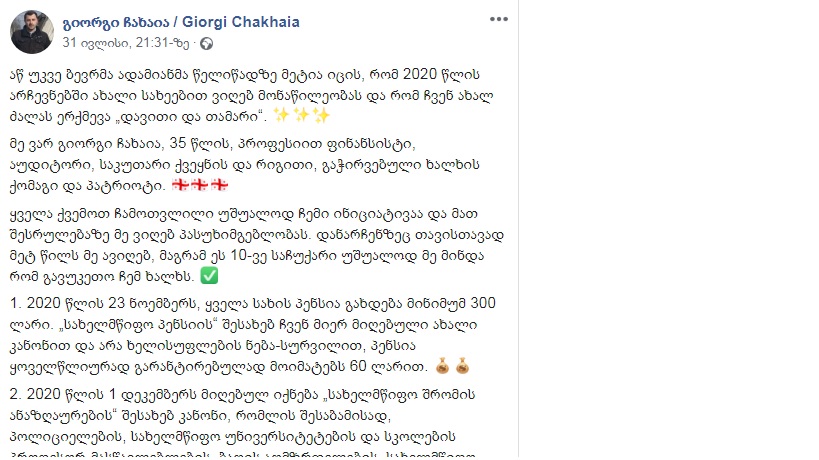819x460 pixels.
Task: Click the middle Georgian flag emoji
Action: 200,185
